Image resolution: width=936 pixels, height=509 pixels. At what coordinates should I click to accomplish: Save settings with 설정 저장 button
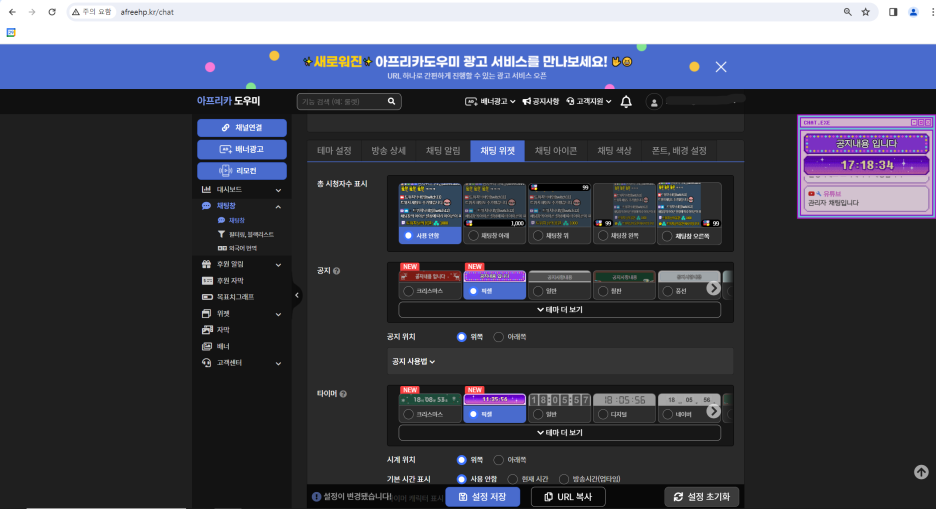[x=482, y=497]
